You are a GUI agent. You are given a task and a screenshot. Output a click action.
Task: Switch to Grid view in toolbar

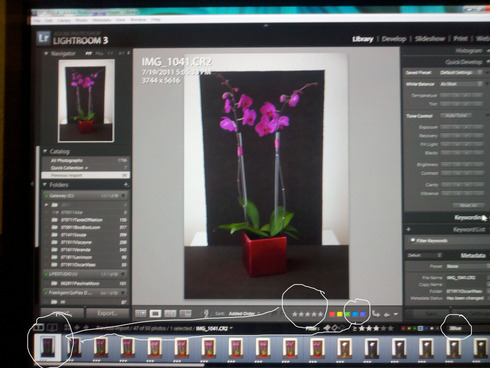coord(140,314)
